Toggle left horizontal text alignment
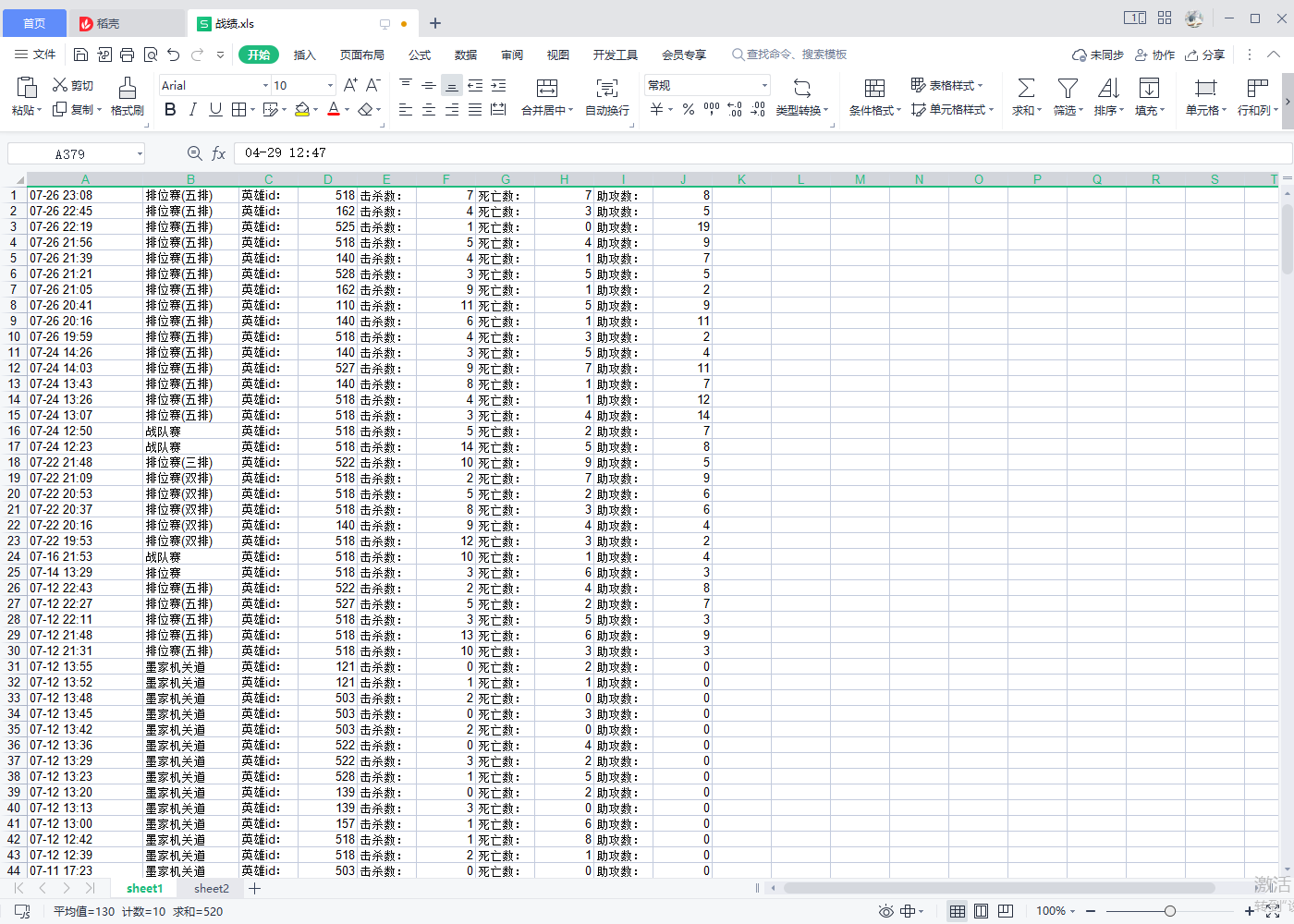 click(405, 110)
